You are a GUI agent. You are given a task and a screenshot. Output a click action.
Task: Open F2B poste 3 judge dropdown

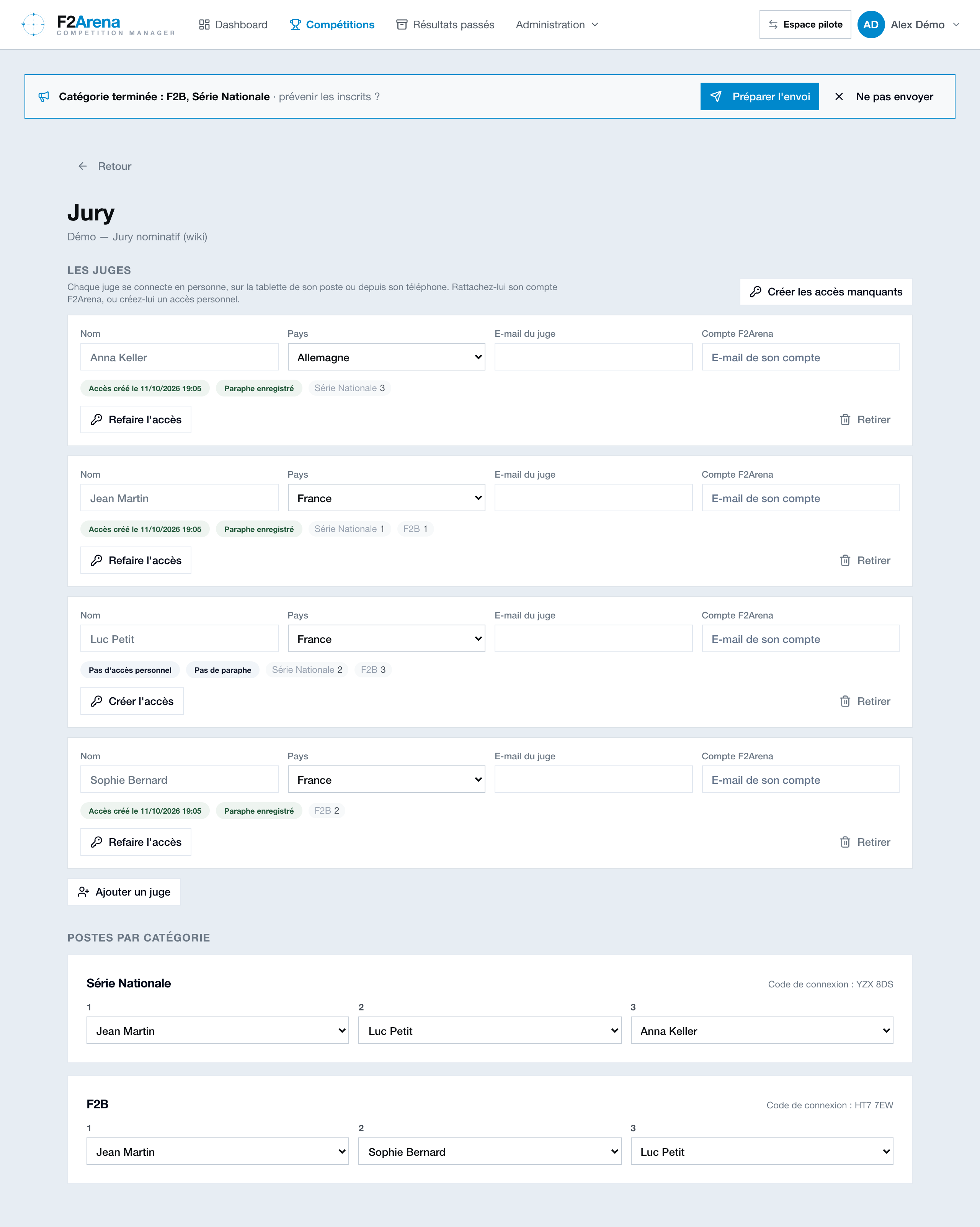coord(762,1151)
